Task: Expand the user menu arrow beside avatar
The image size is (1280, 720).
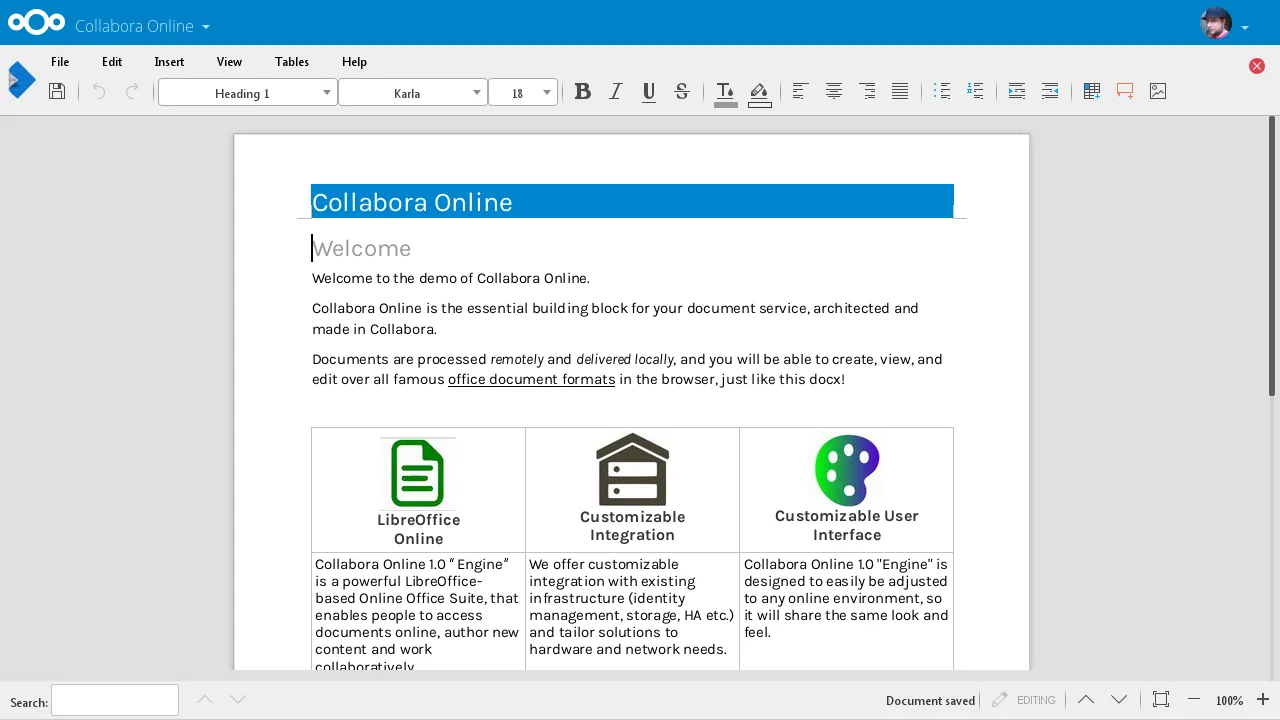Action: click(x=1245, y=28)
